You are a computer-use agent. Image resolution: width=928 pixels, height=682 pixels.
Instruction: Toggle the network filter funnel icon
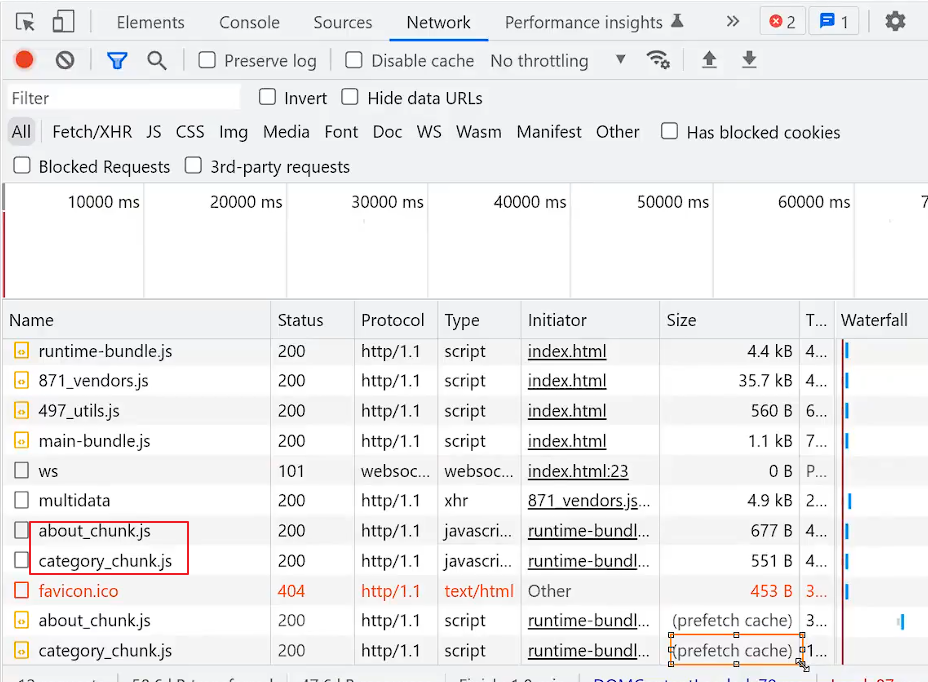click(117, 60)
